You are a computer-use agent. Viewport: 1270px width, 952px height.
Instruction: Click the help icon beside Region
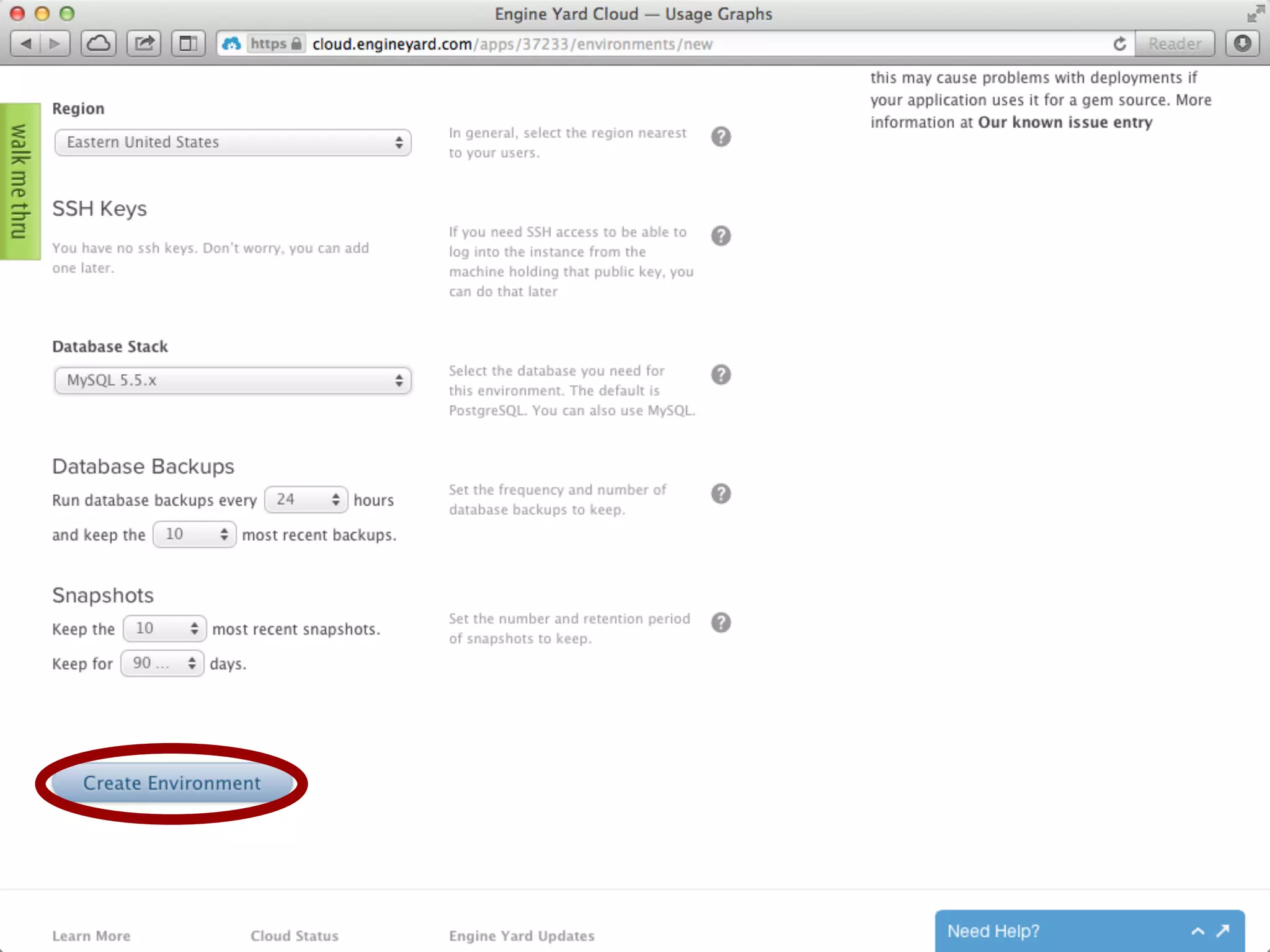coord(721,136)
